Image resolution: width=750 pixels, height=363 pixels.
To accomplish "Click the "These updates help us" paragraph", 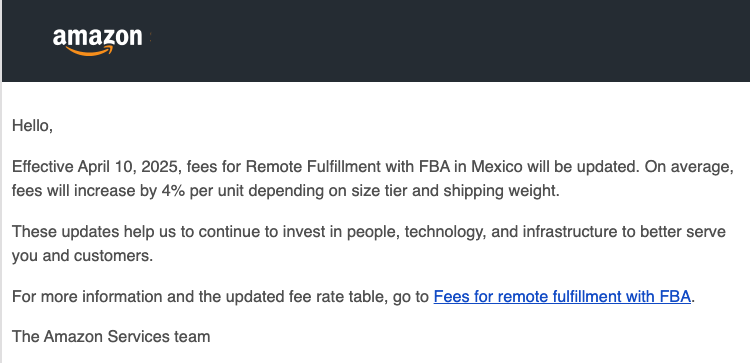I will 369,244.
